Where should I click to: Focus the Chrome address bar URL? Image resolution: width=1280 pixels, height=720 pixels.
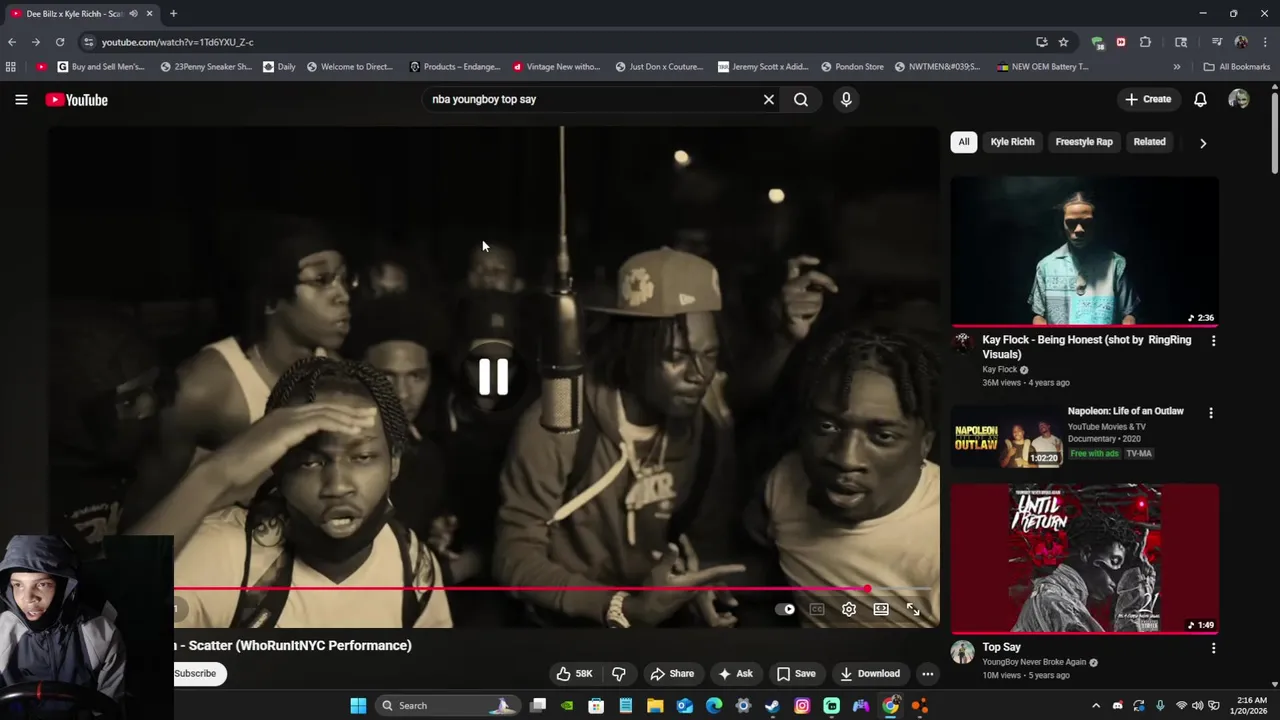[178, 42]
